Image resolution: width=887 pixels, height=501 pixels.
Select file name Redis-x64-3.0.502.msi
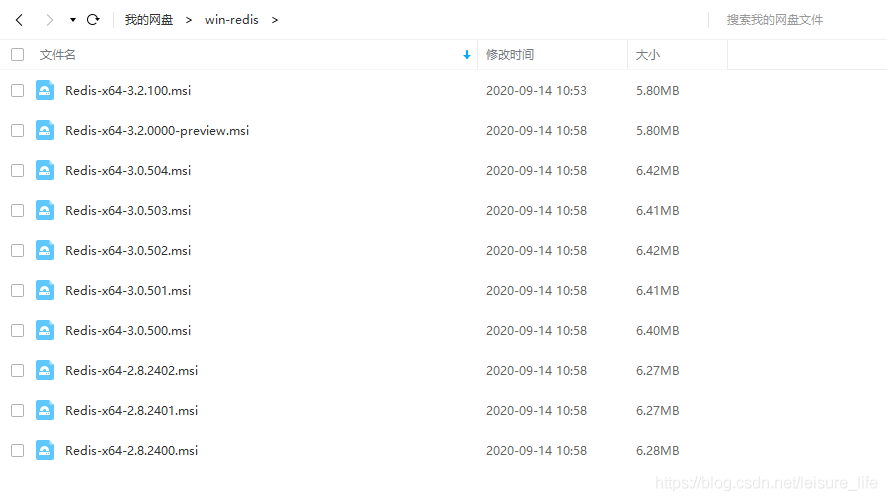click(x=128, y=250)
